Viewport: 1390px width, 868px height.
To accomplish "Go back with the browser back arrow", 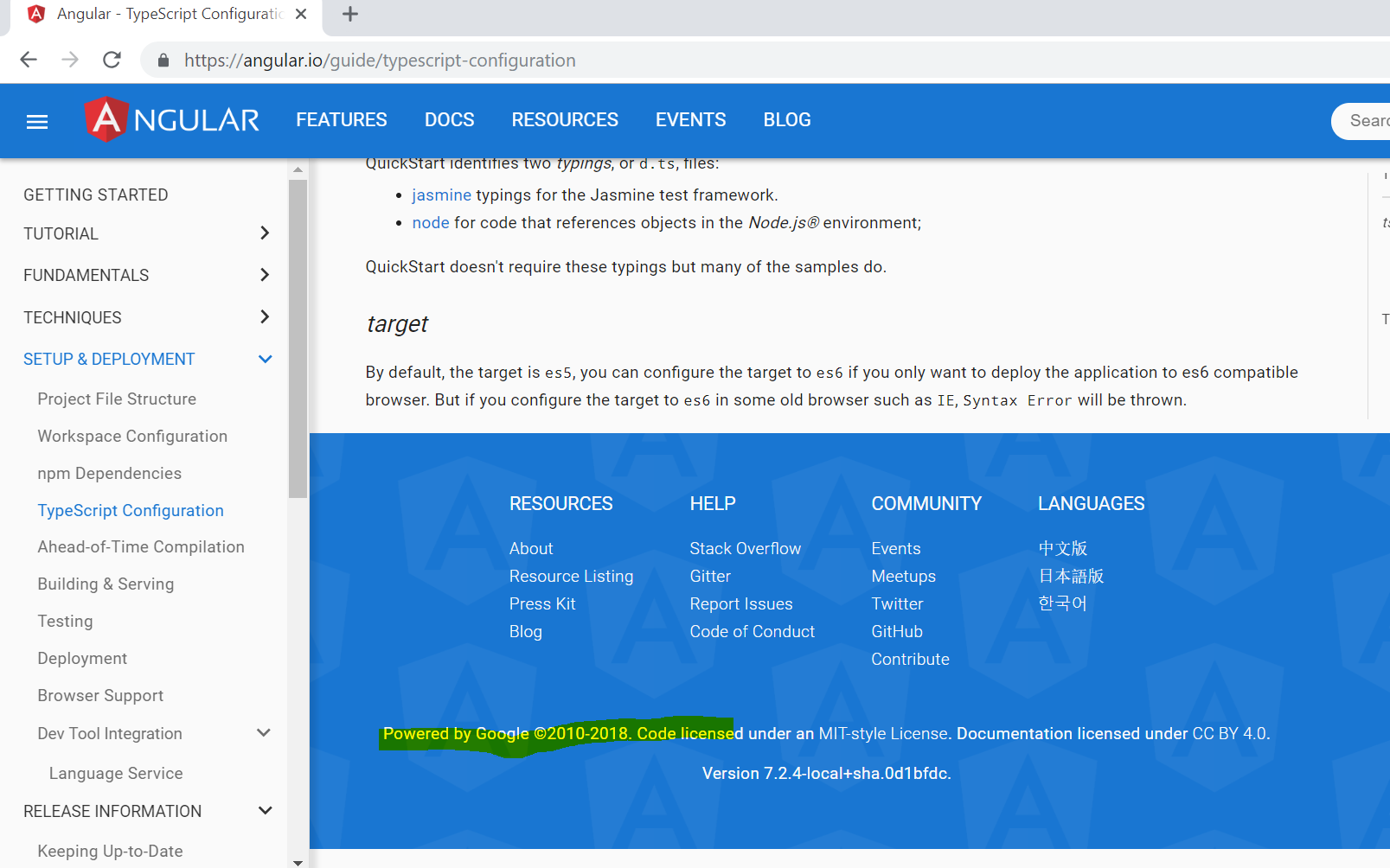I will point(29,60).
